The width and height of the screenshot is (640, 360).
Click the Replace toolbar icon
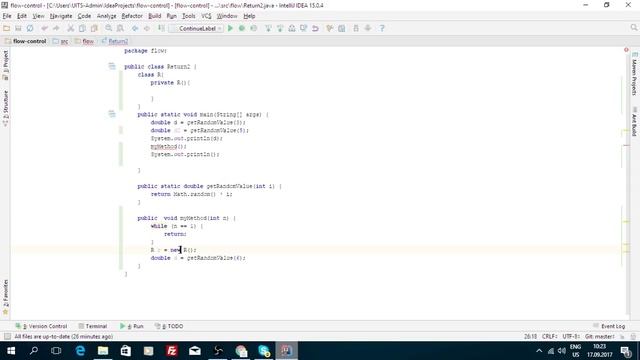pyautogui.click(x=120, y=28)
